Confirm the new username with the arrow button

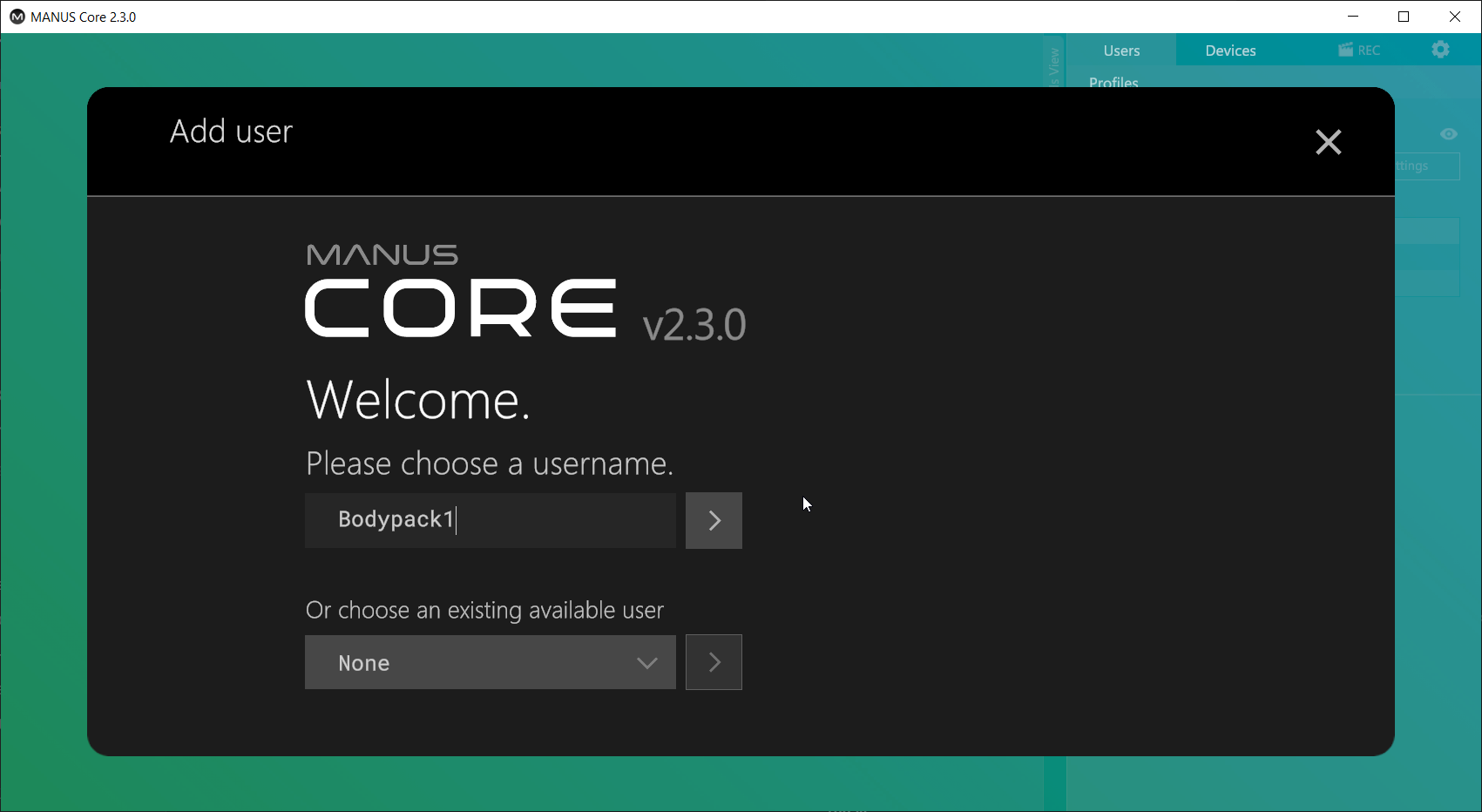(714, 520)
